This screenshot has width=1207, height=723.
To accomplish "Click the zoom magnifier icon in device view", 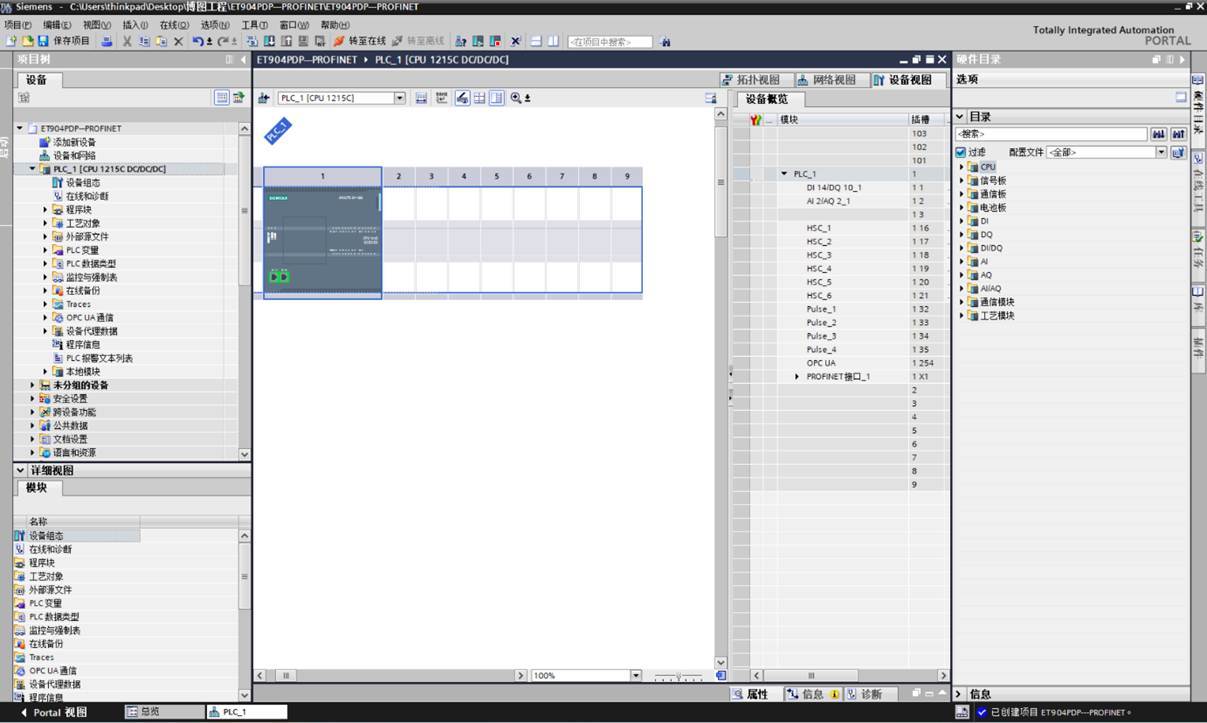I will pyautogui.click(x=517, y=98).
